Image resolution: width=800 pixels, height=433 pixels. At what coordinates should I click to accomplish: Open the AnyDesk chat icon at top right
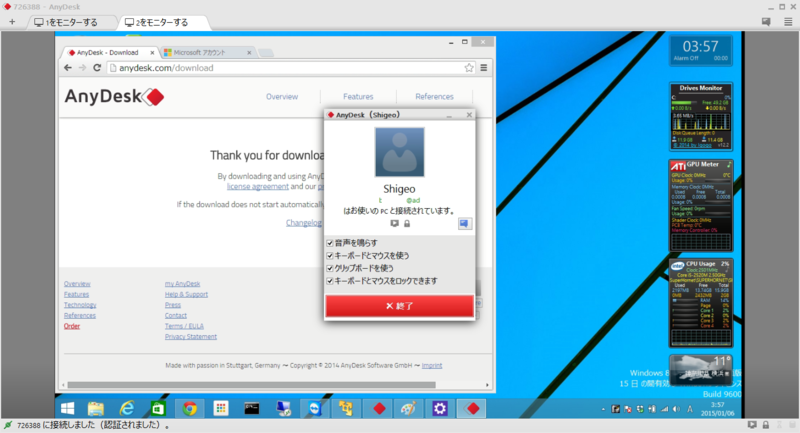click(x=766, y=21)
